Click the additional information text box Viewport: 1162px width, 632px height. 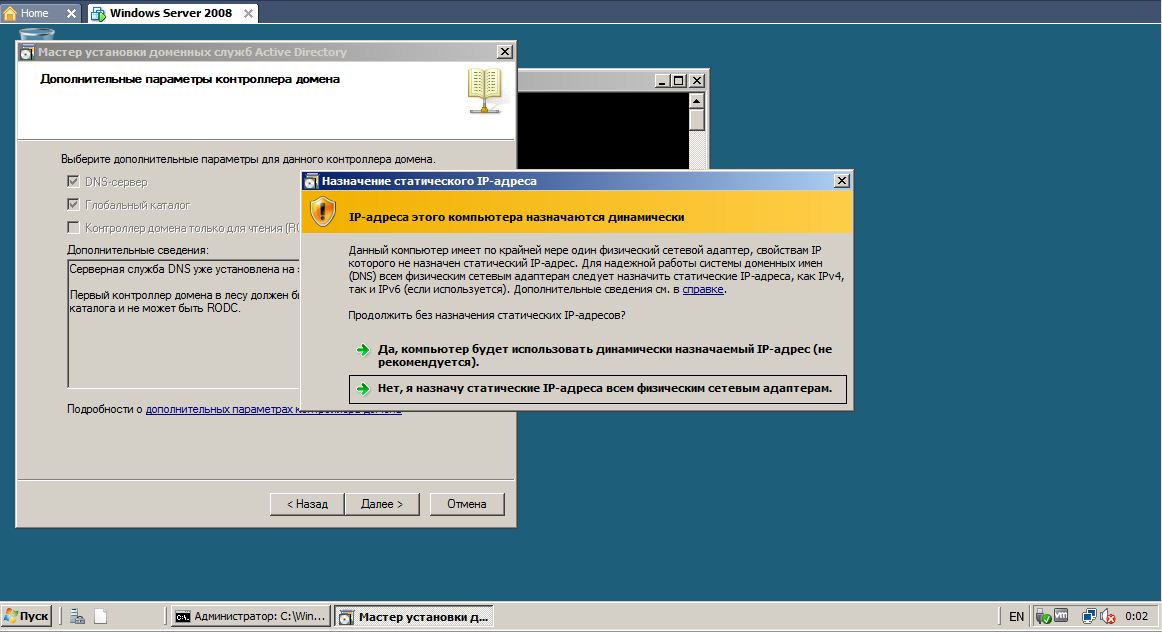[183, 323]
